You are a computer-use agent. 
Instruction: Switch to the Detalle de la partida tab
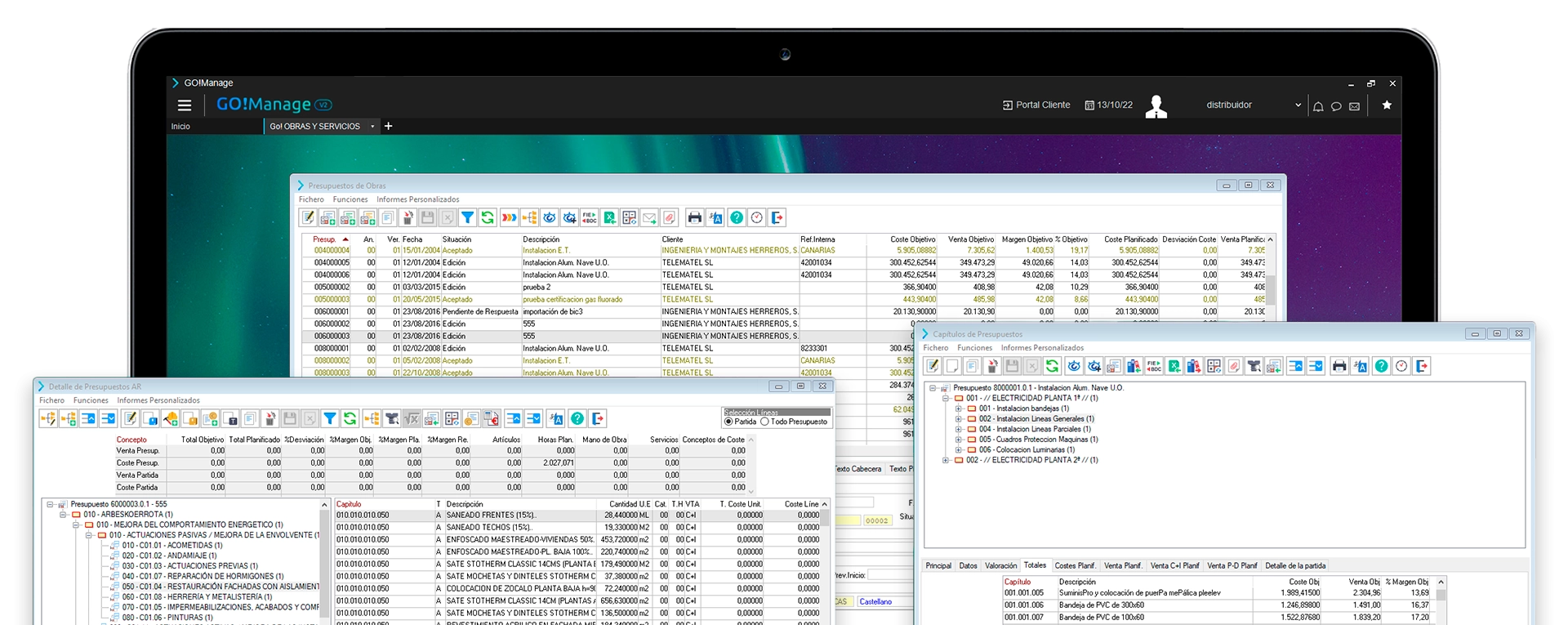pos(1295,565)
